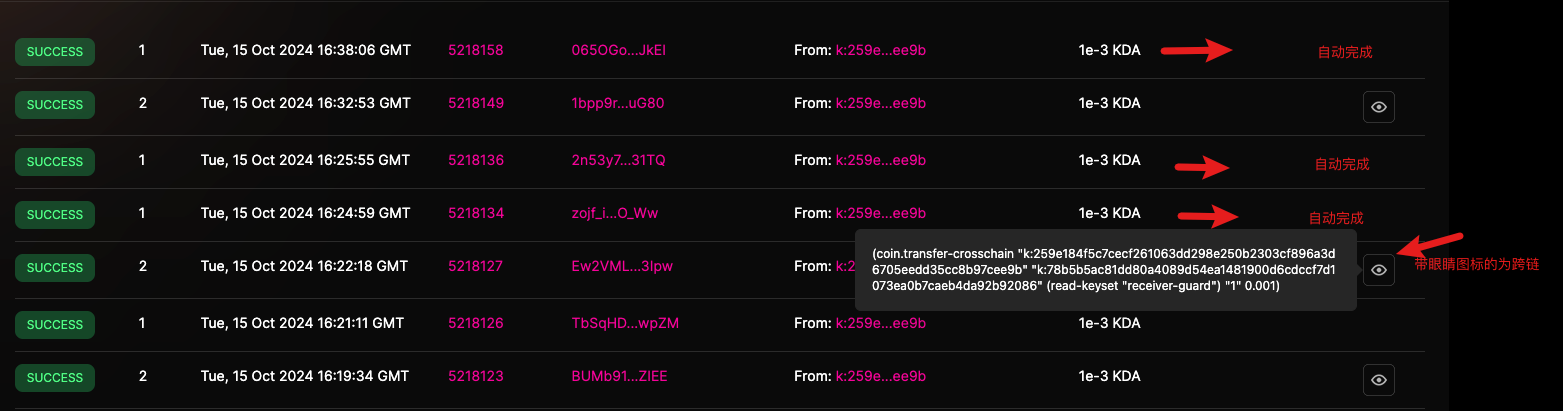Image resolution: width=1563 pixels, height=411 pixels.
Task: Click SUCCESS badge of the 16:21:11 transaction
Action: point(55,324)
